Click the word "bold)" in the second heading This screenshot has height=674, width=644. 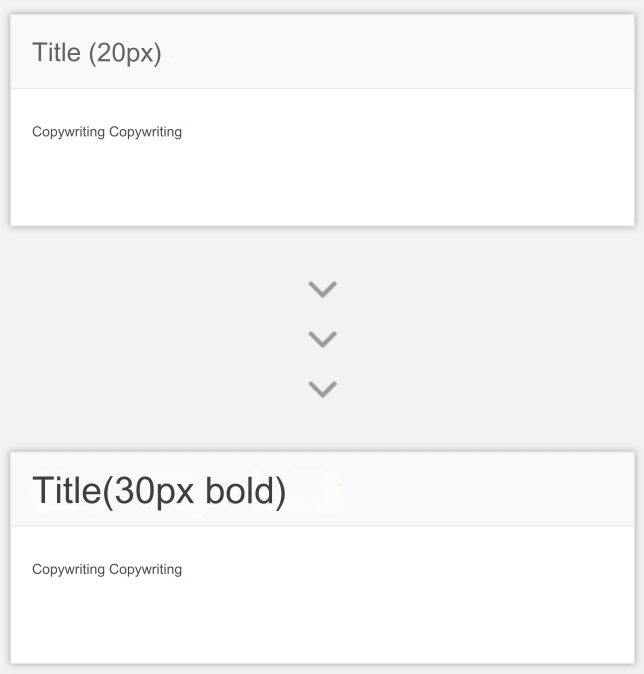pyautogui.click(x=245, y=492)
